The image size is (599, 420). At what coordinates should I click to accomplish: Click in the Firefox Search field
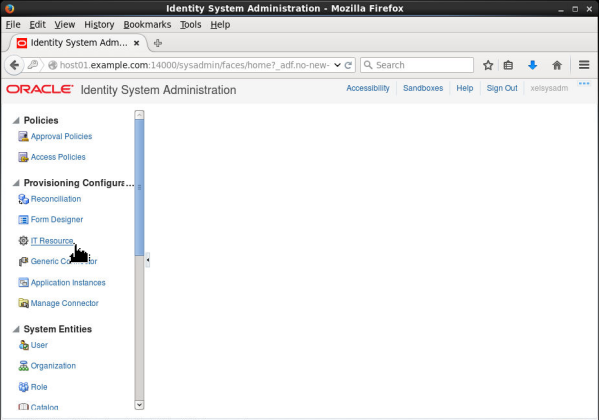click(417, 65)
